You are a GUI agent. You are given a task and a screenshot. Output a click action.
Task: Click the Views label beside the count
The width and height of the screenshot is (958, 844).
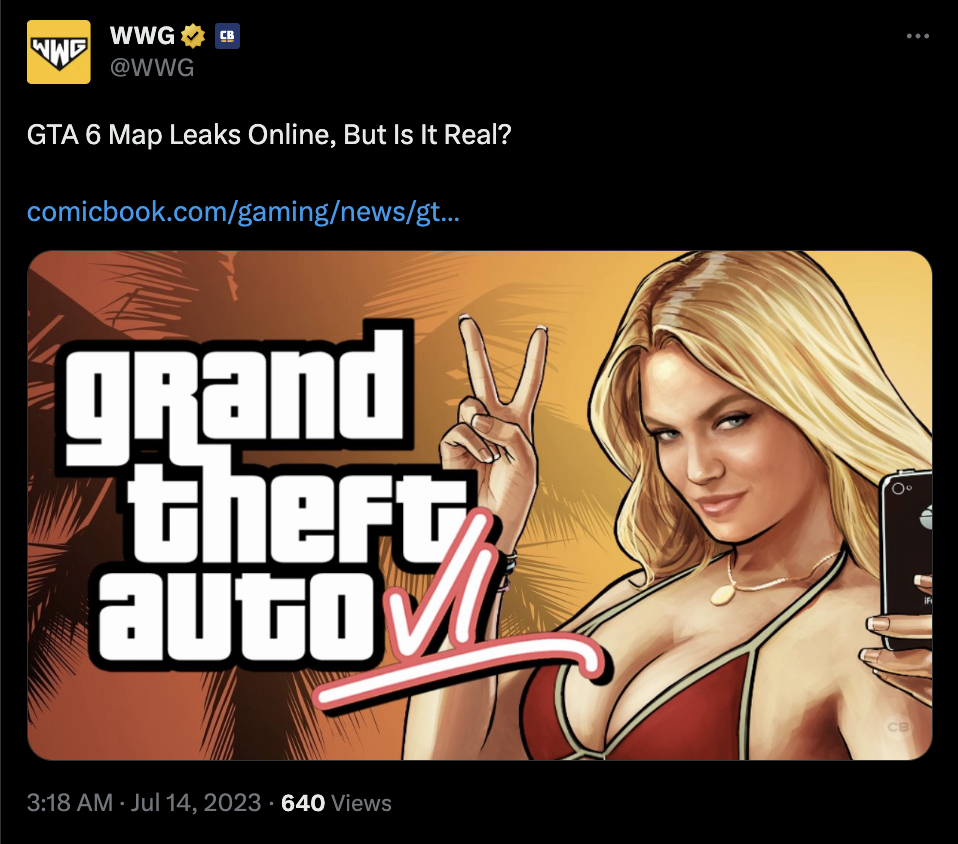361,802
